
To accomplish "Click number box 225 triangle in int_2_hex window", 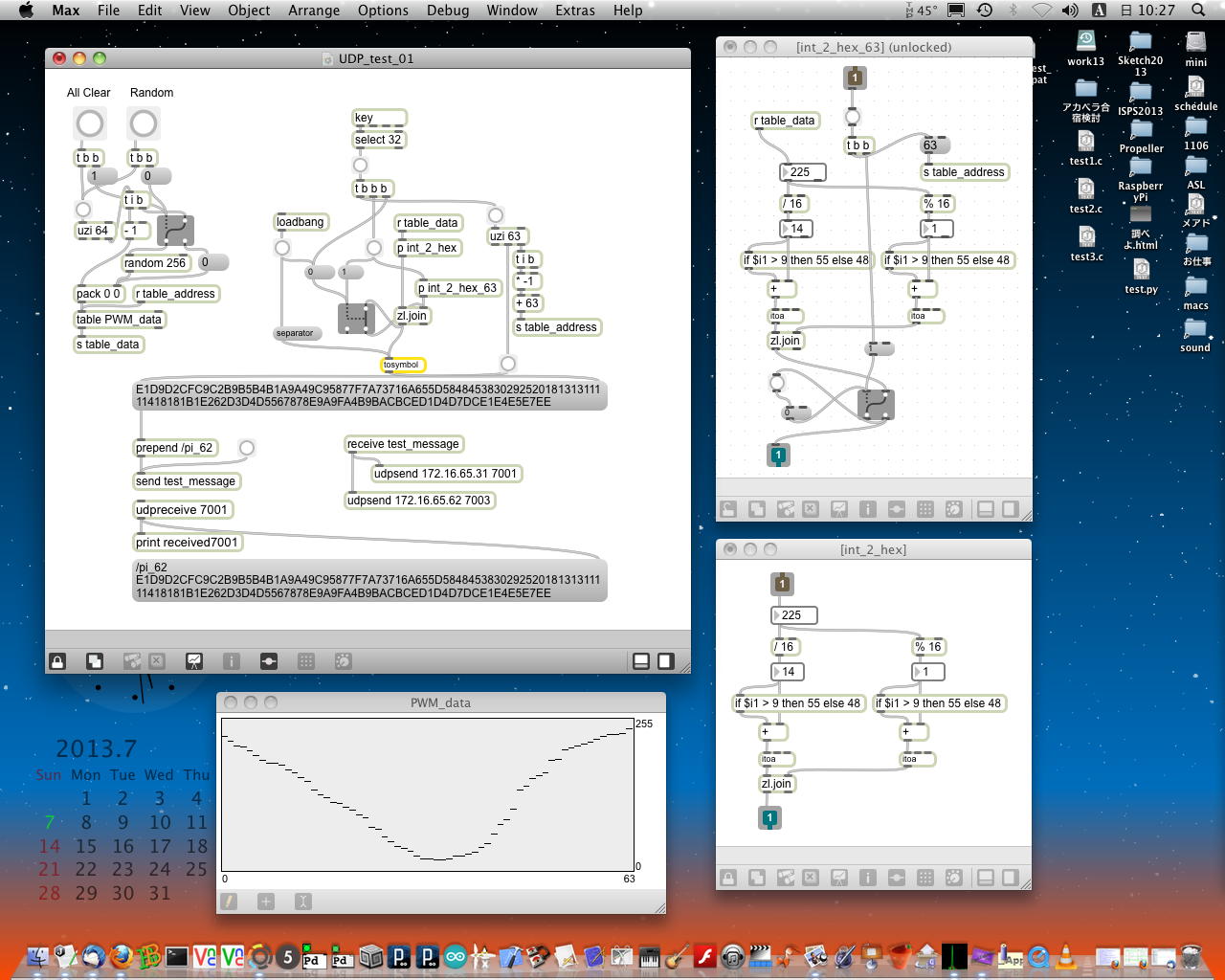I will [x=777, y=615].
